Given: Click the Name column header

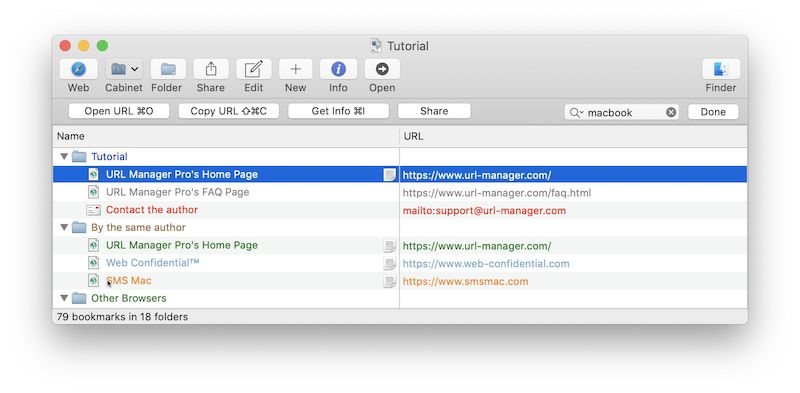Looking at the screenshot, I should 226,136.
